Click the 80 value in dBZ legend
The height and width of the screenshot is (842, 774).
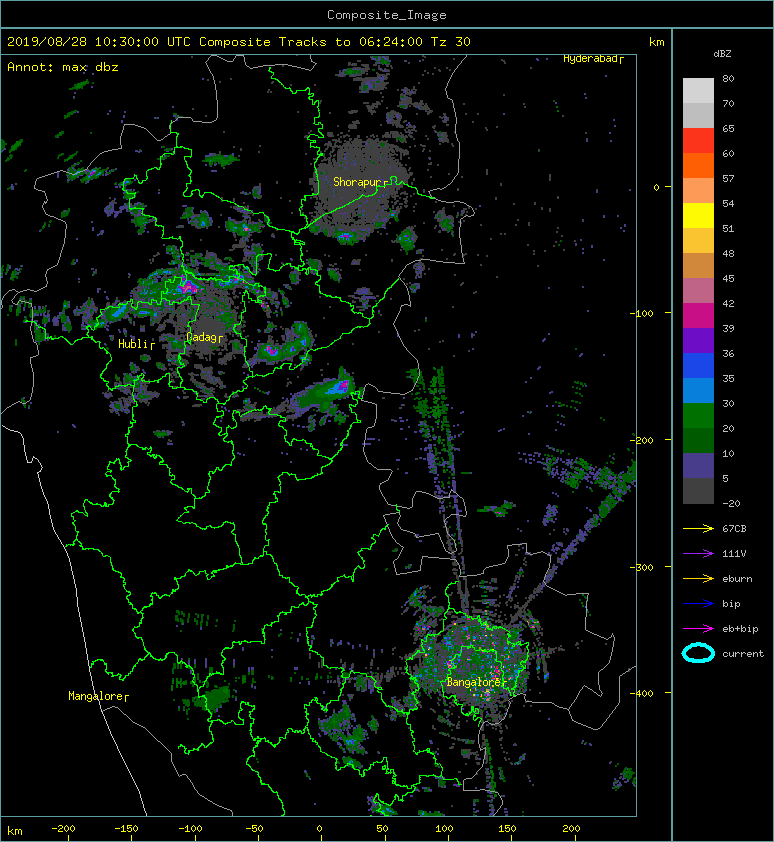coord(728,78)
